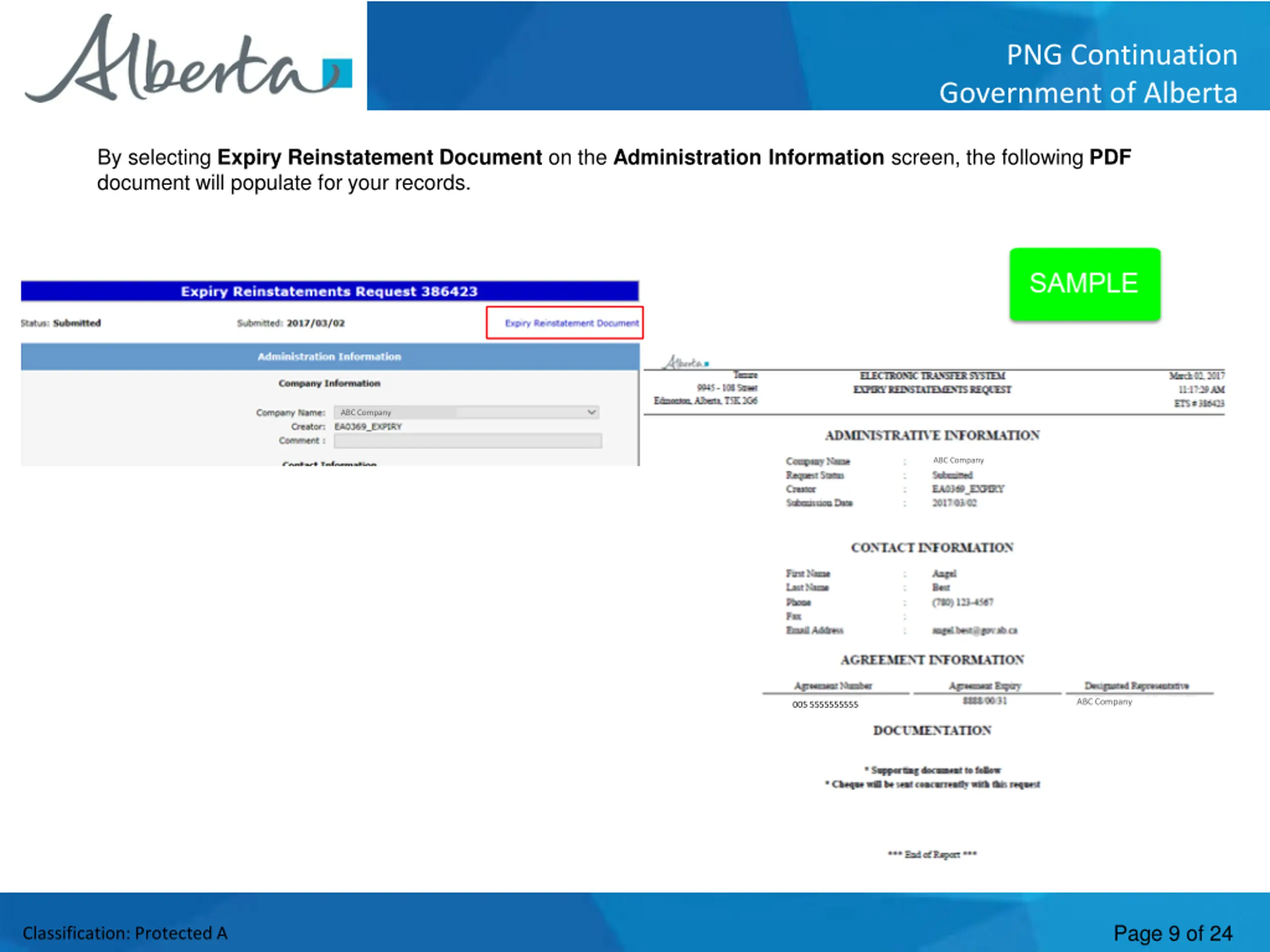Screen dimensions: 1270x952
Task: Click the Company Information heading
Action: [329, 383]
